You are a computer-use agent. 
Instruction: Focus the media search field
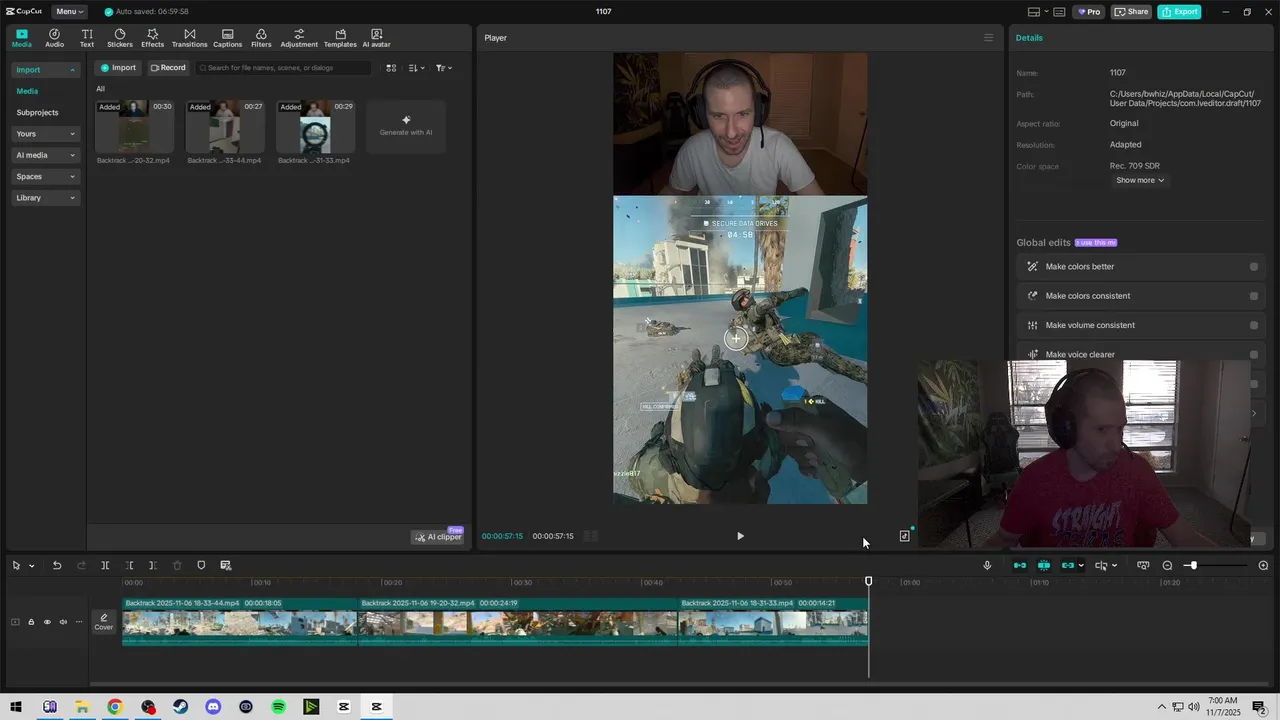[x=283, y=68]
